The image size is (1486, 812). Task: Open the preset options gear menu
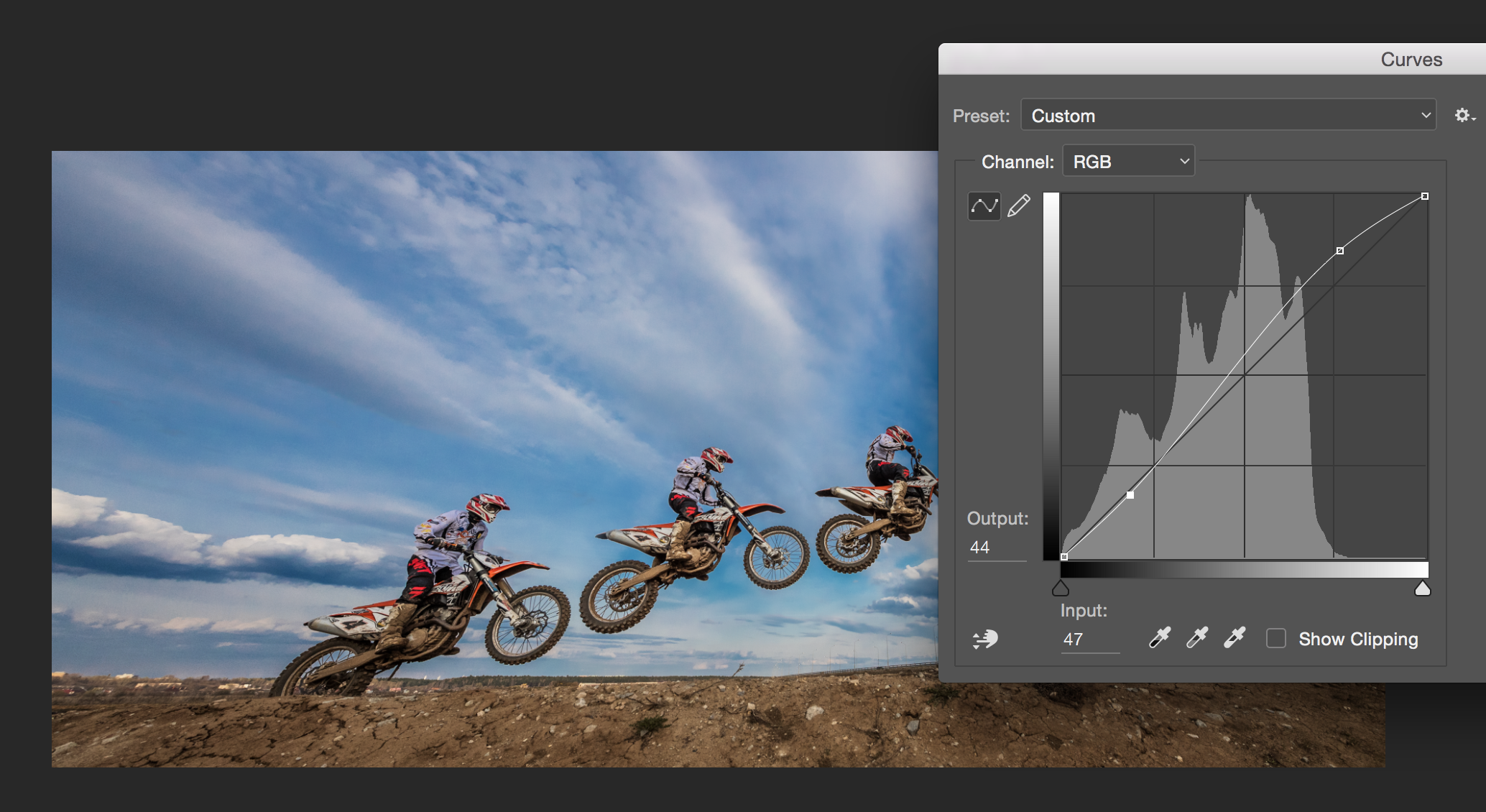pyautogui.click(x=1464, y=116)
